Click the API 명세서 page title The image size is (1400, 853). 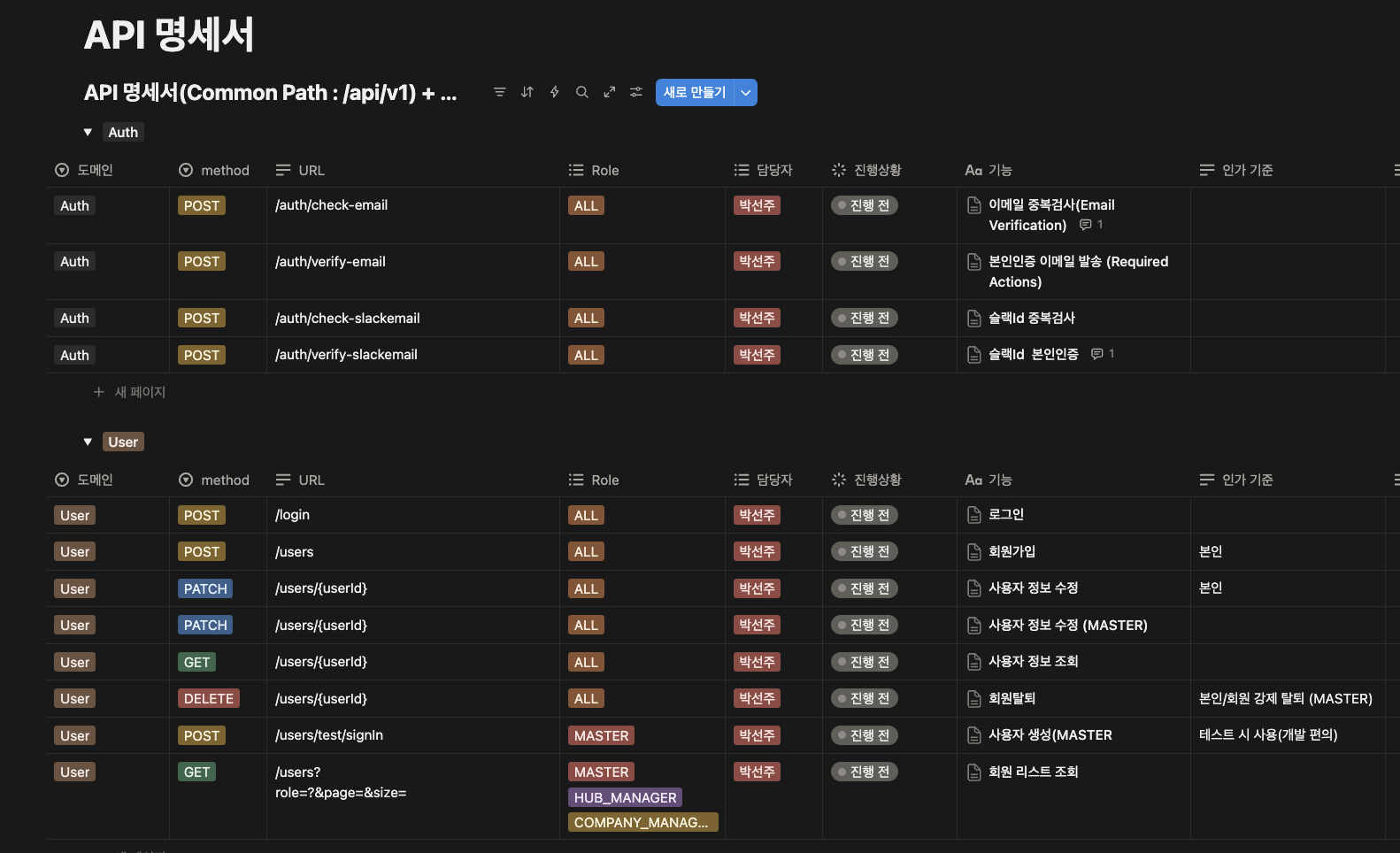[169, 35]
